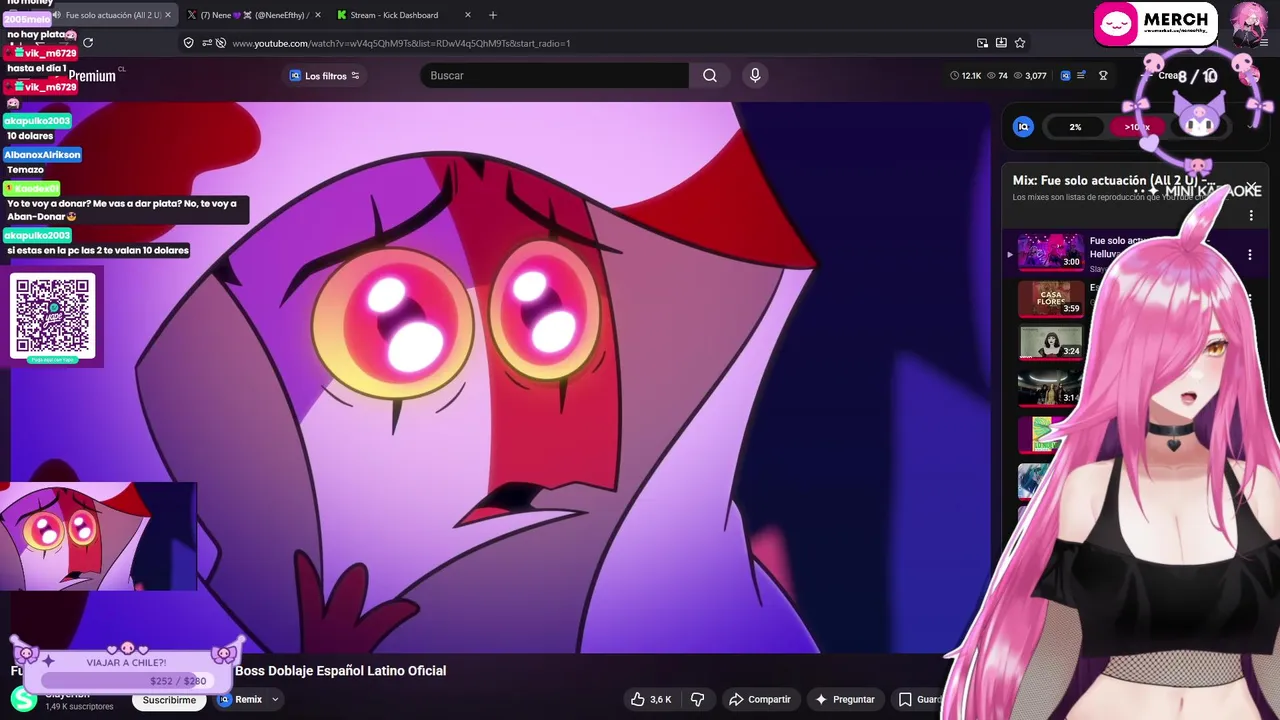The width and height of the screenshot is (1280, 720).
Task: Expand the Remix dropdown chevron
Action: (275, 699)
